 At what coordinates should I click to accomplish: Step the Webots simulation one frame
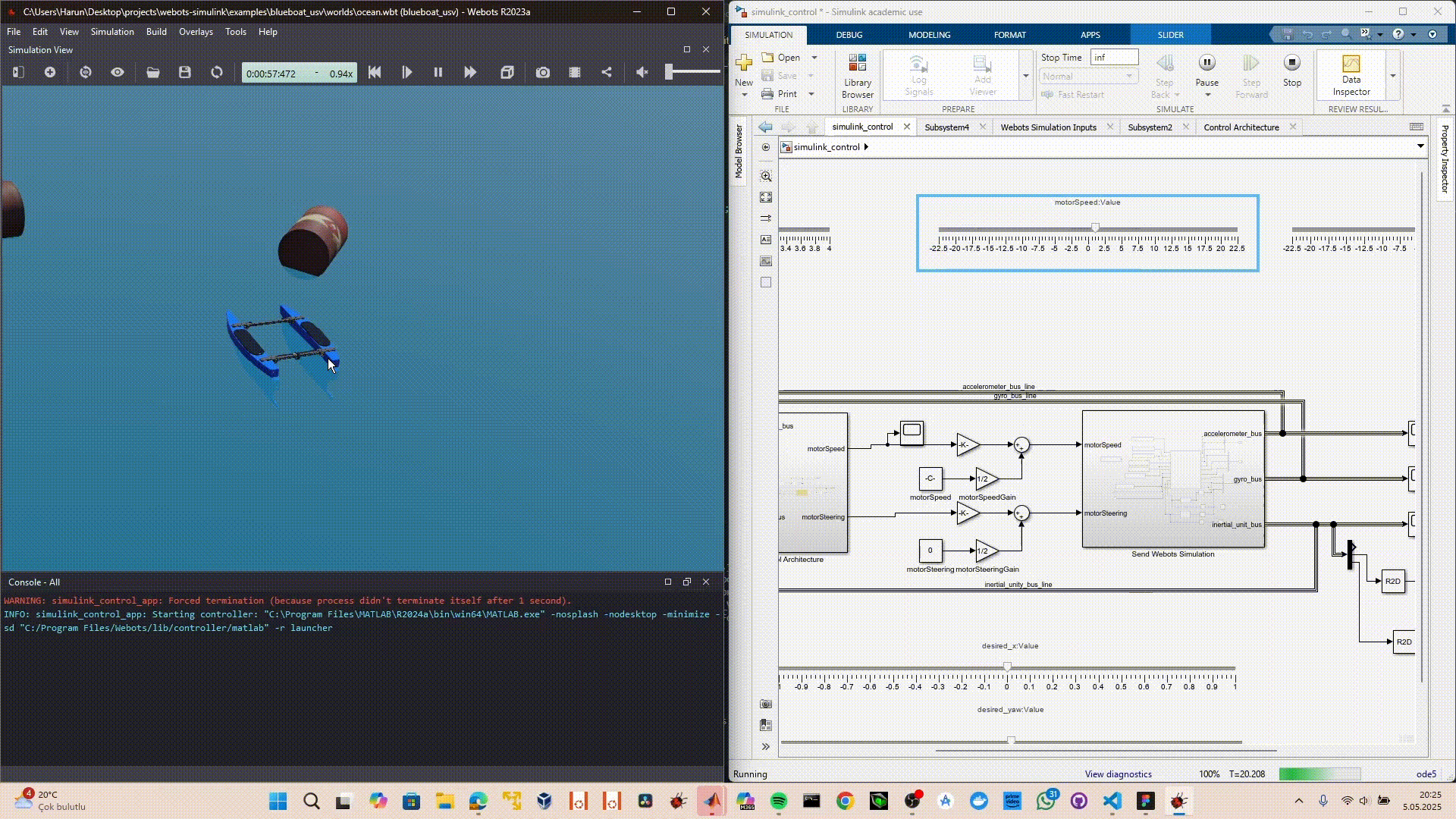pyautogui.click(x=407, y=72)
